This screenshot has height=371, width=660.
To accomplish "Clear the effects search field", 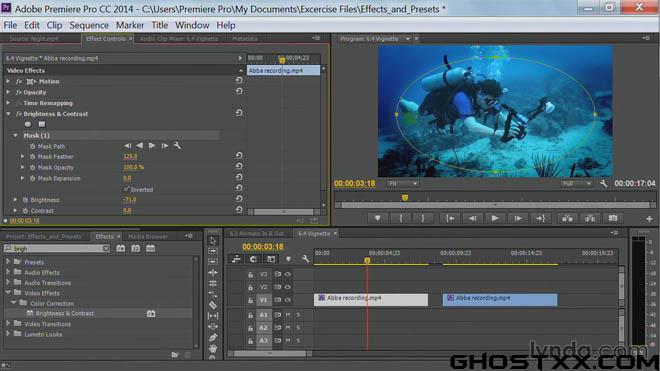I will point(106,248).
